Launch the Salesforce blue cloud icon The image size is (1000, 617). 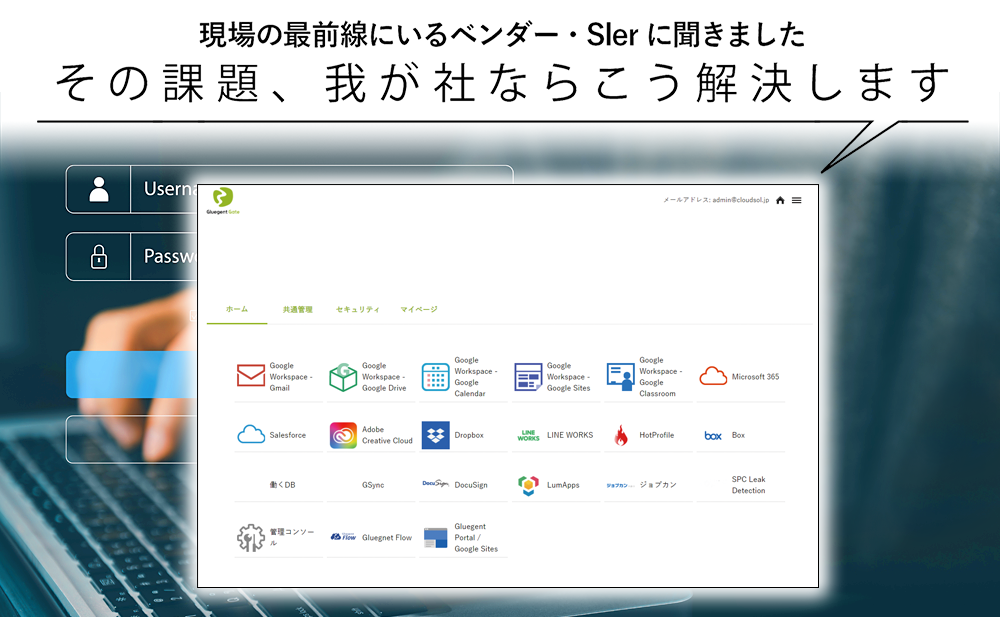click(251, 435)
